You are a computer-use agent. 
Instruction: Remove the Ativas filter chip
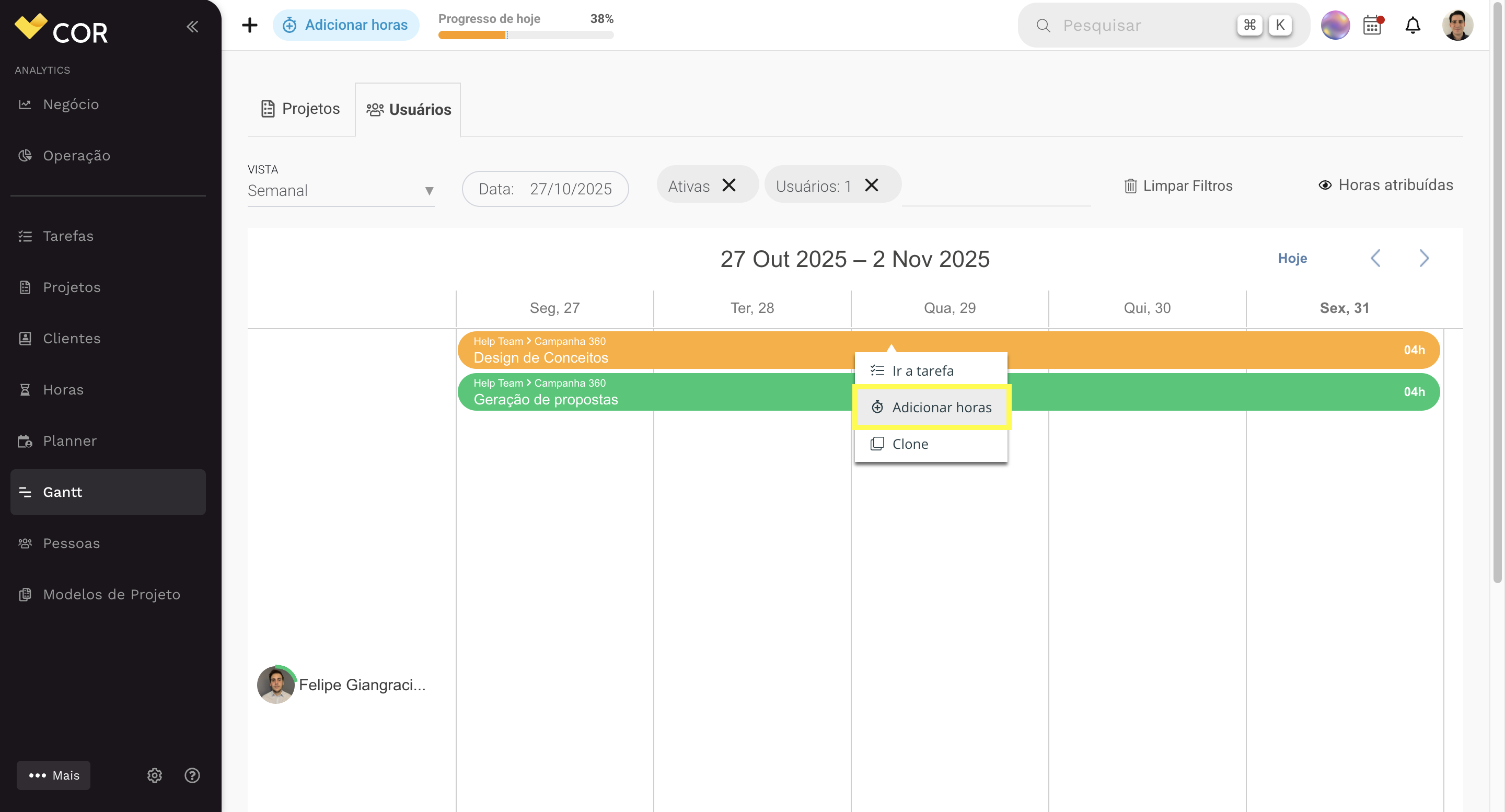pos(728,185)
